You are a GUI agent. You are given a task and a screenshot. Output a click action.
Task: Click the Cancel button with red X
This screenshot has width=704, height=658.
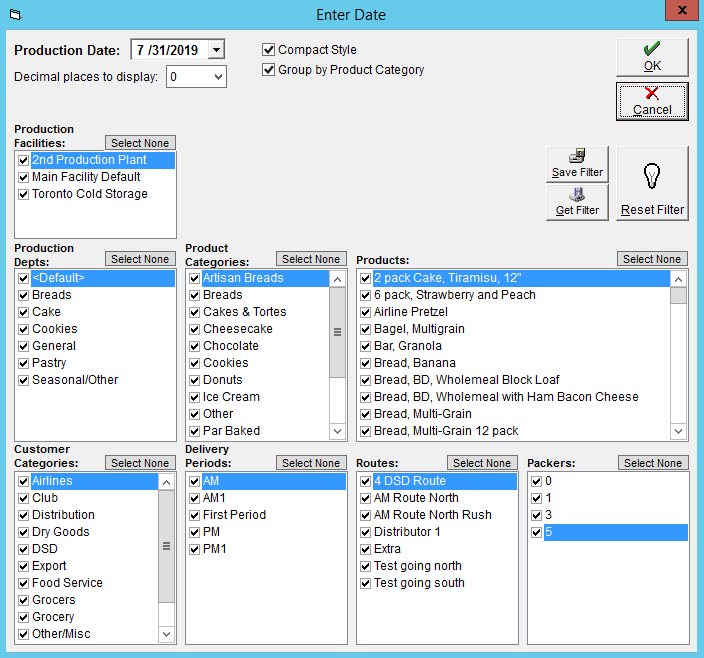point(652,101)
